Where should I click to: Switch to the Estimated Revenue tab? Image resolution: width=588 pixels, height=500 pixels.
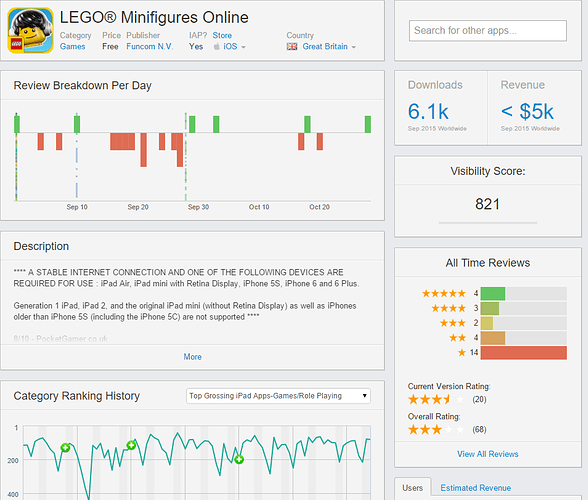(476, 488)
